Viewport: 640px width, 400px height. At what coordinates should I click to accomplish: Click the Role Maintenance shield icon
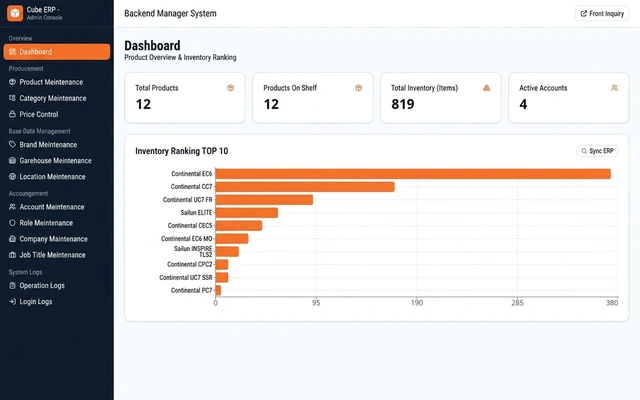12,223
